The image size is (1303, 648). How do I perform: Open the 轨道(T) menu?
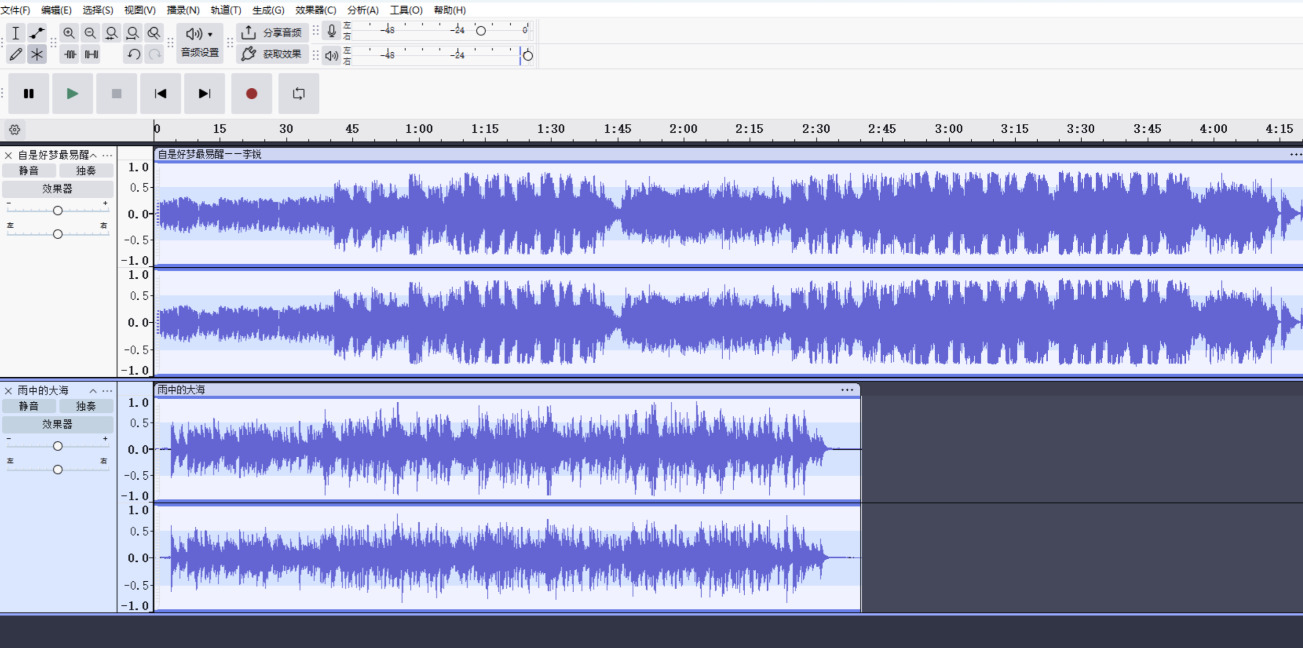click(x=226, y=10)
